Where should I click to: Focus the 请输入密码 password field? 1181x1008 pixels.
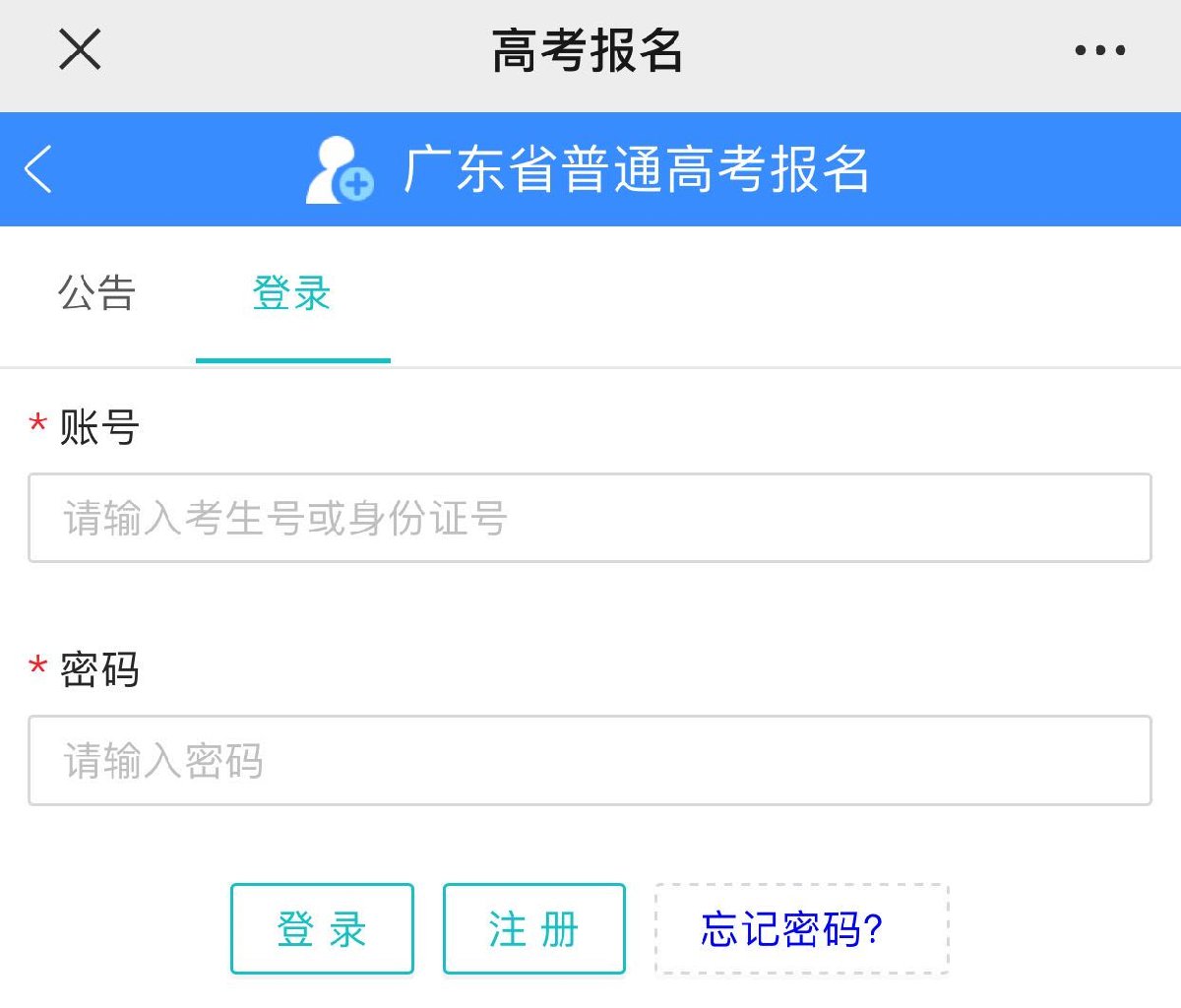[590, 760]
